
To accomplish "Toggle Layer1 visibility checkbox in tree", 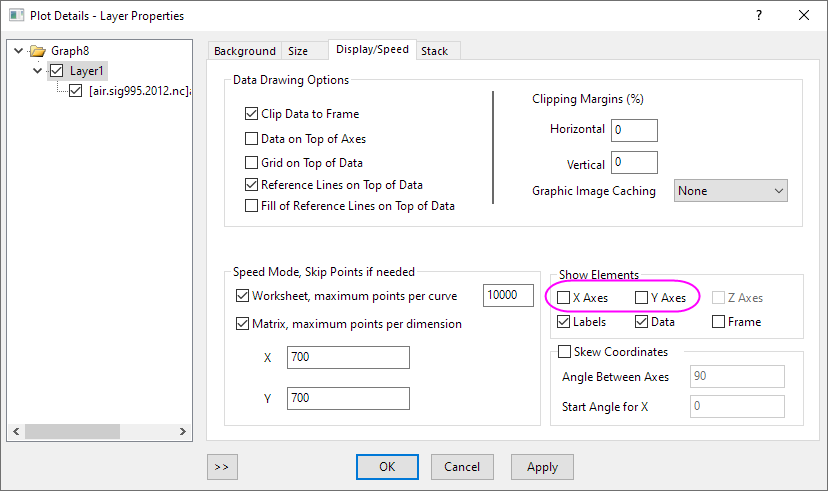I will click(x=57, y=71).
